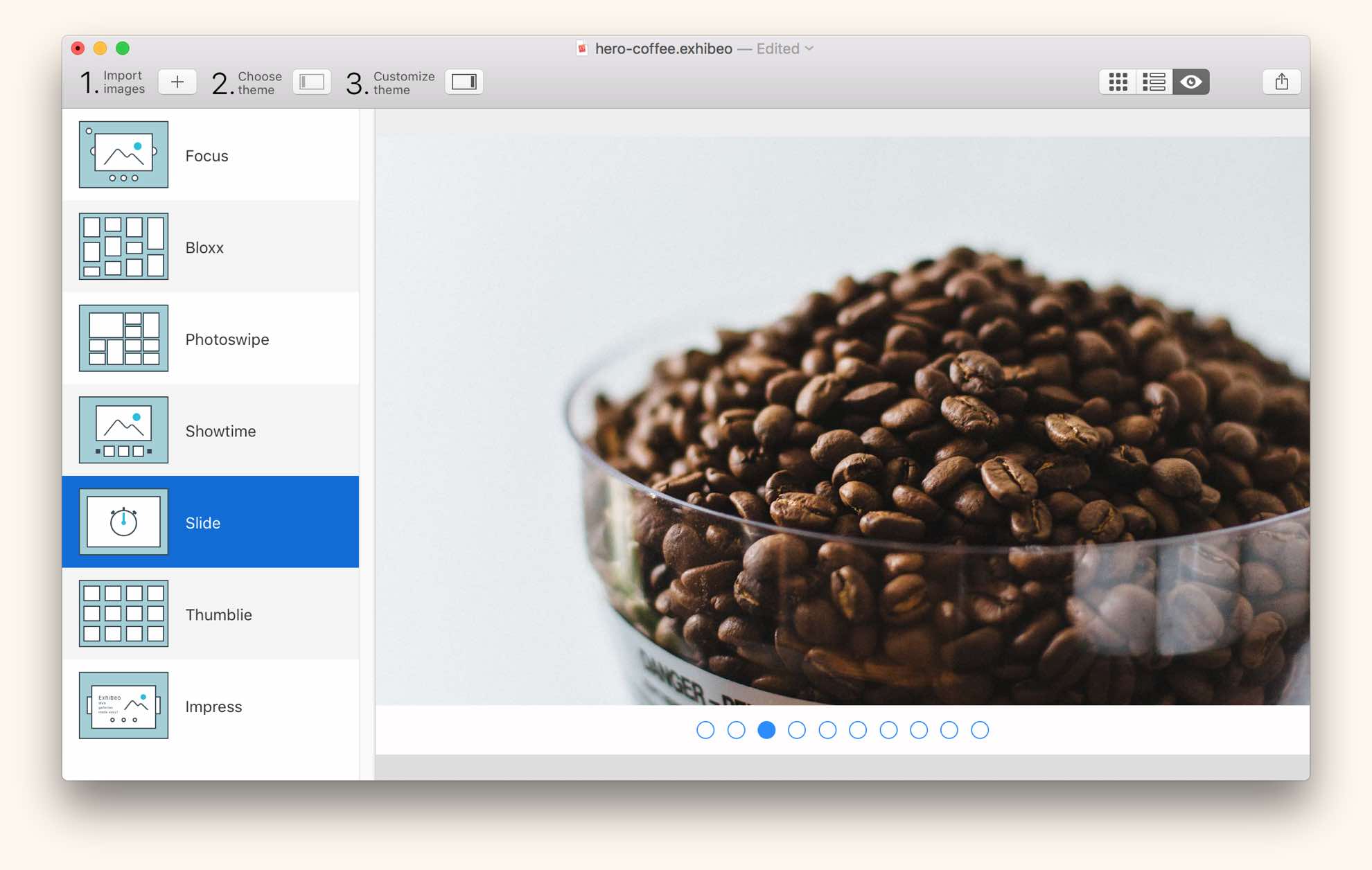This screenshot has height=870, width=1372.
Task: Jump to the last slide dot
Action: pyautogui.click(x=980, y=730)
